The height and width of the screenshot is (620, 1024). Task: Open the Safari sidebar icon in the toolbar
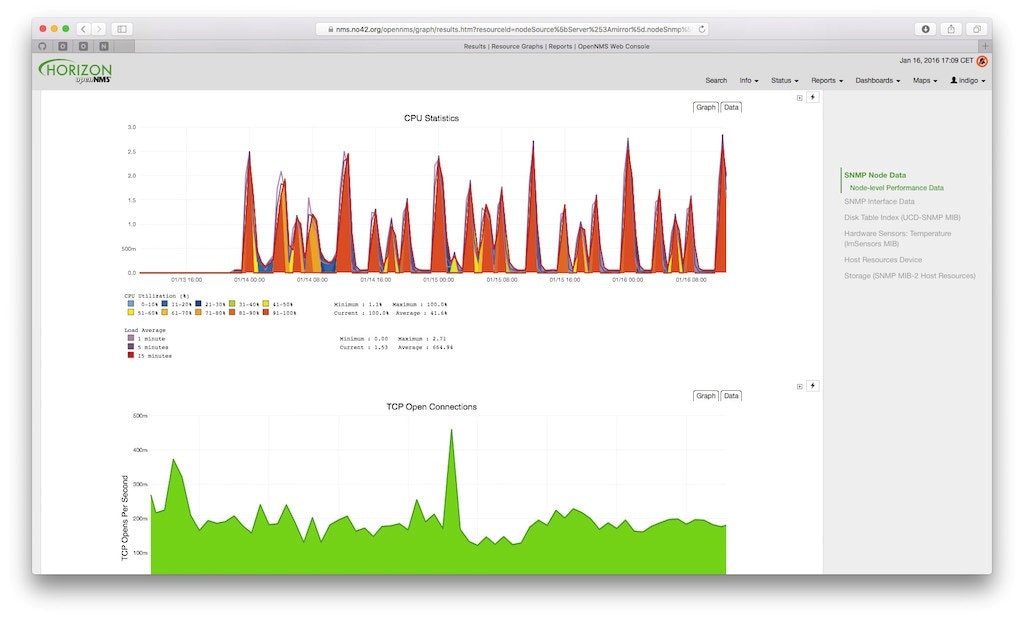click(122, 29)
